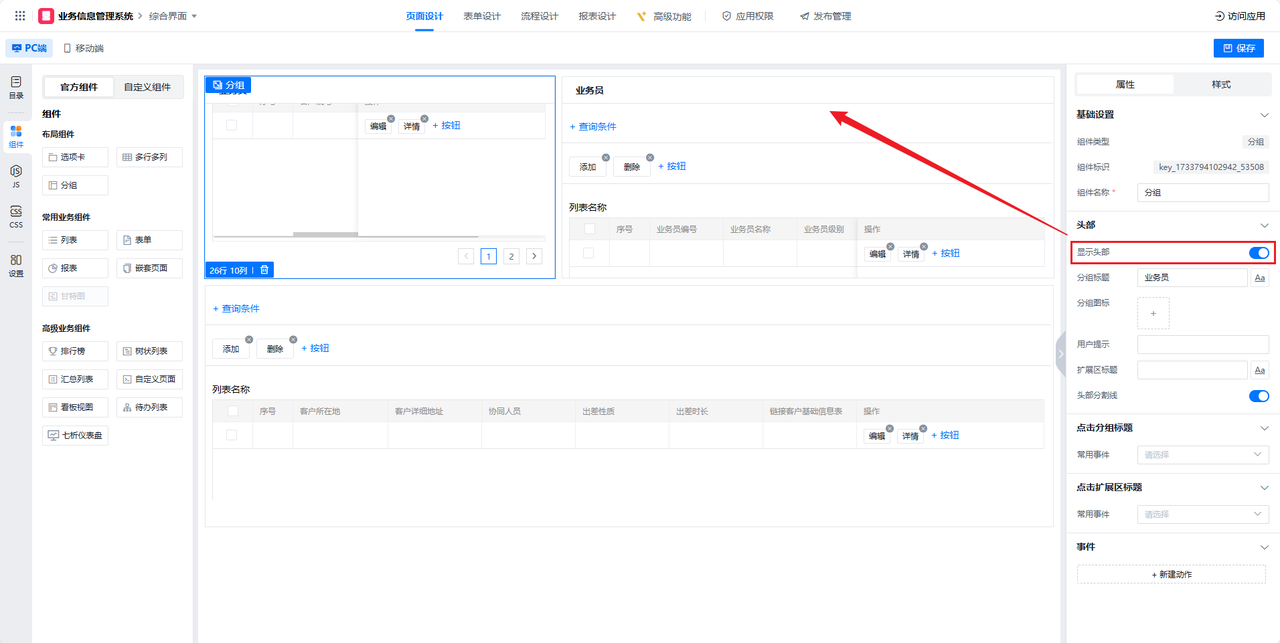Collapse the 基础设置 section
The width and height of the screenshot is (1280, 643).
pos(1264,115)
